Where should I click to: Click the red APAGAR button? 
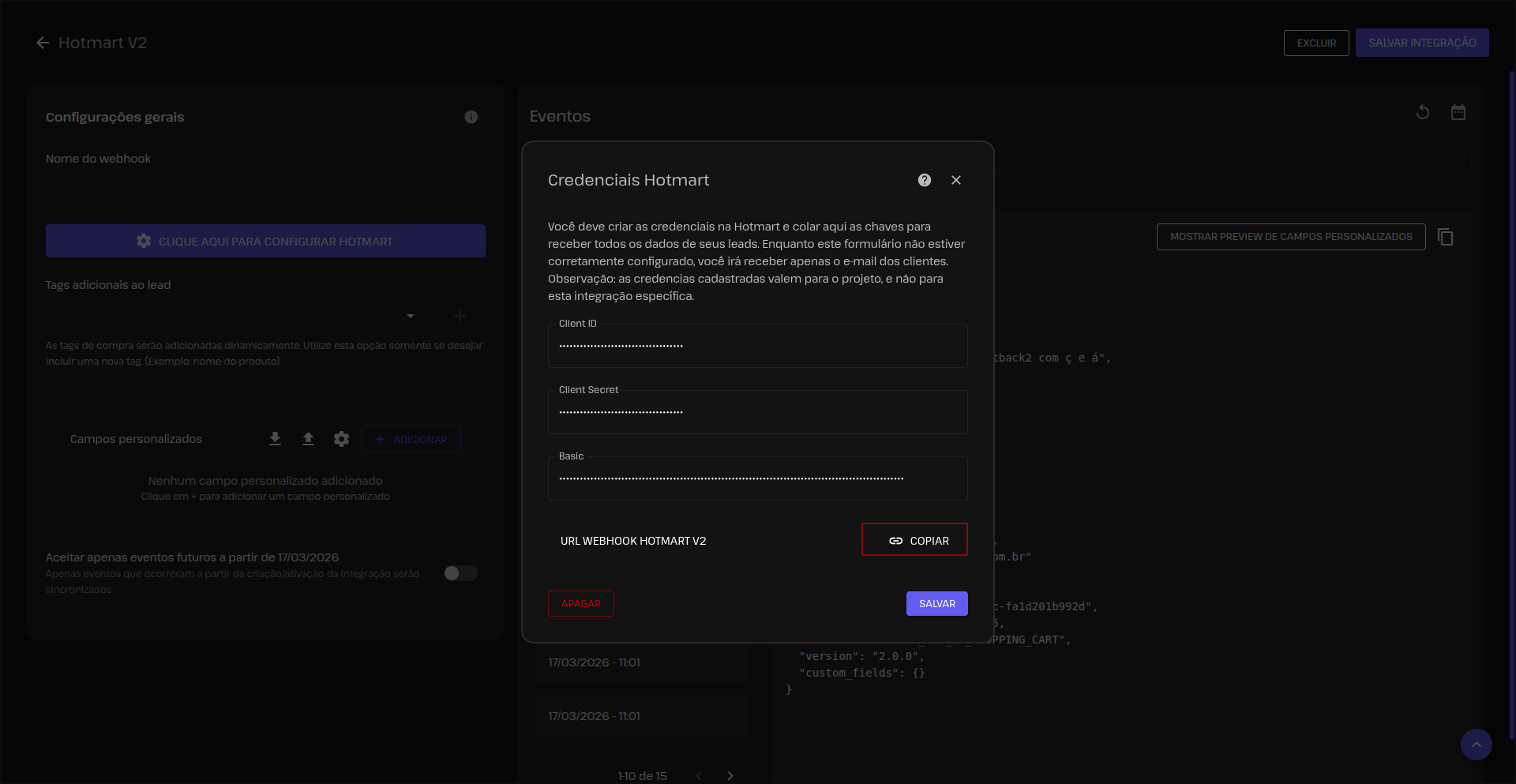point(580,604)
